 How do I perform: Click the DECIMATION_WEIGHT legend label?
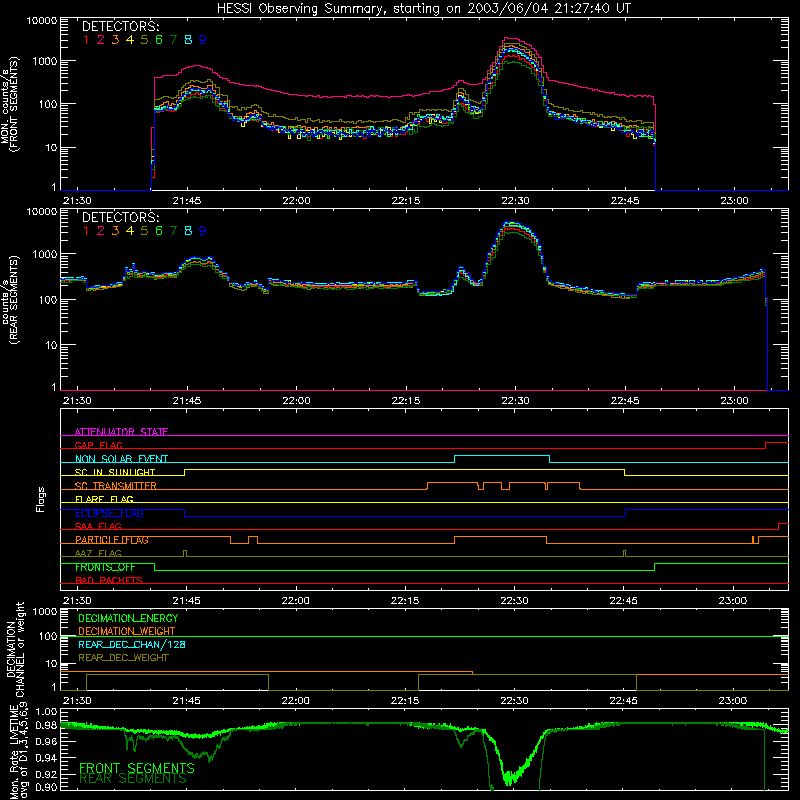point(127,631)
